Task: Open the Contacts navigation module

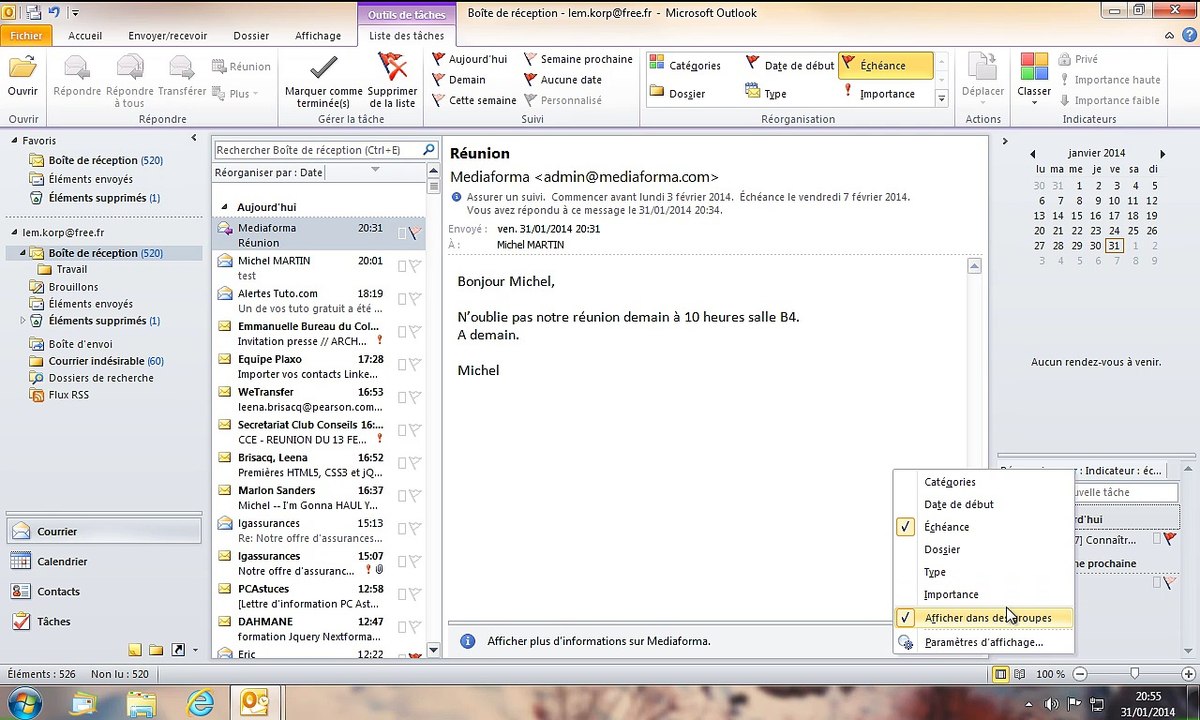Action: (x=105, y=592)
